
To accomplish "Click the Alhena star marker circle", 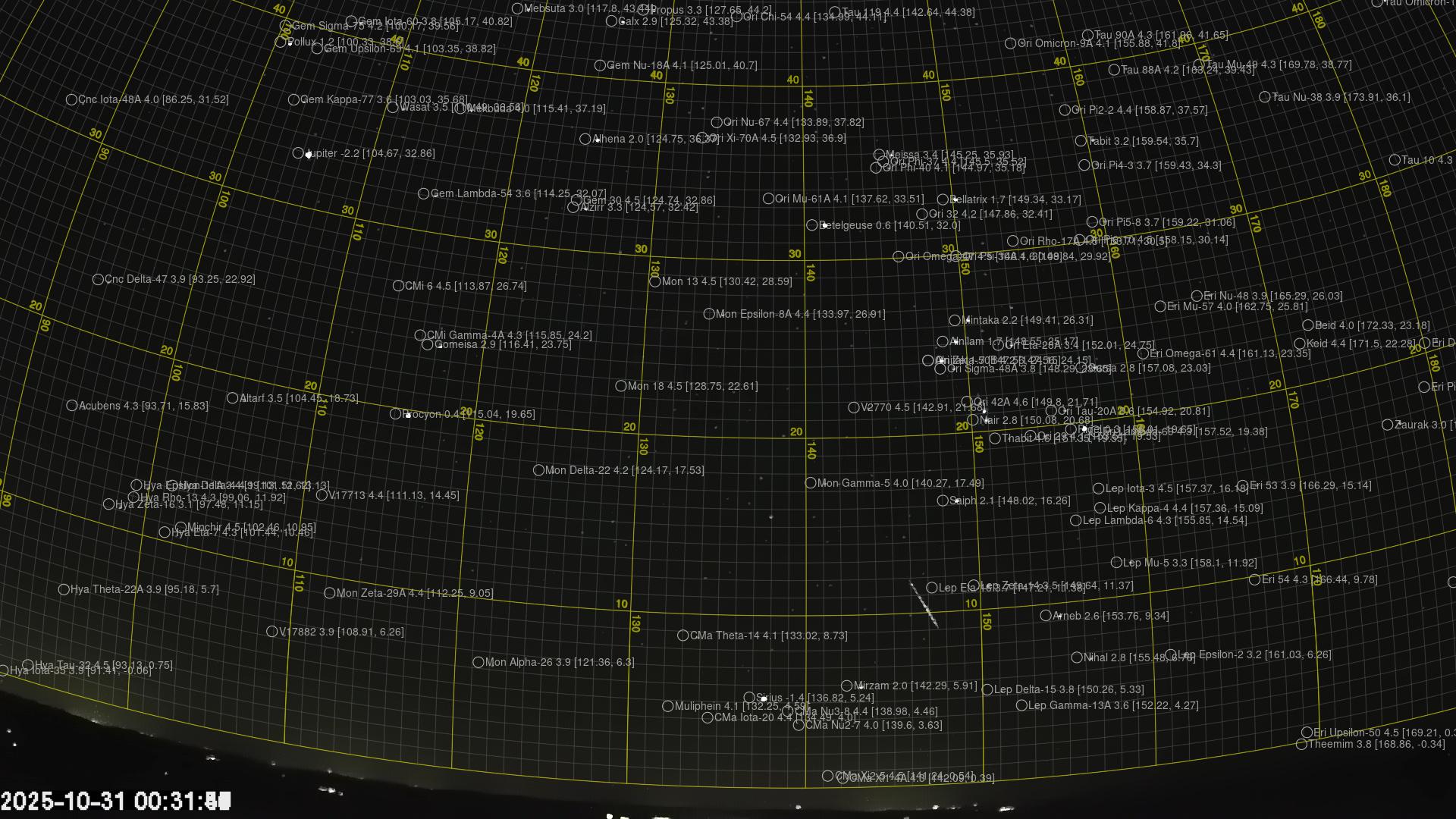I will [x=585, y=139].
